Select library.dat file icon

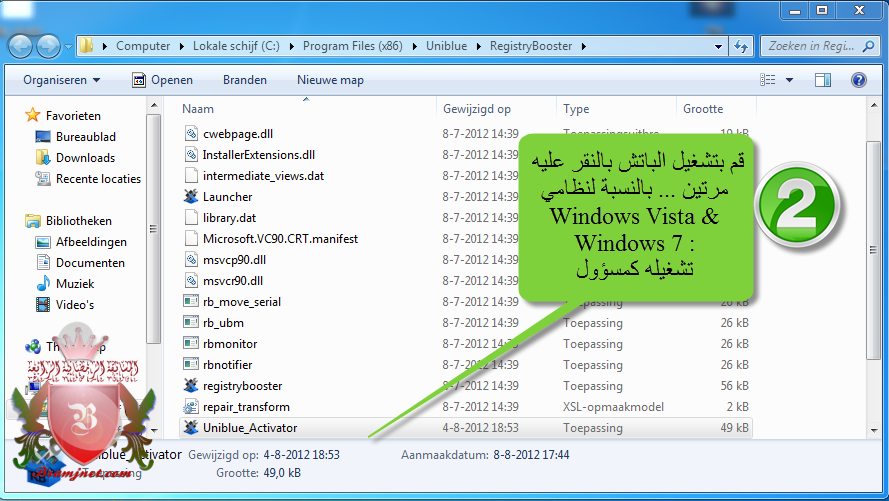[191, 217]
